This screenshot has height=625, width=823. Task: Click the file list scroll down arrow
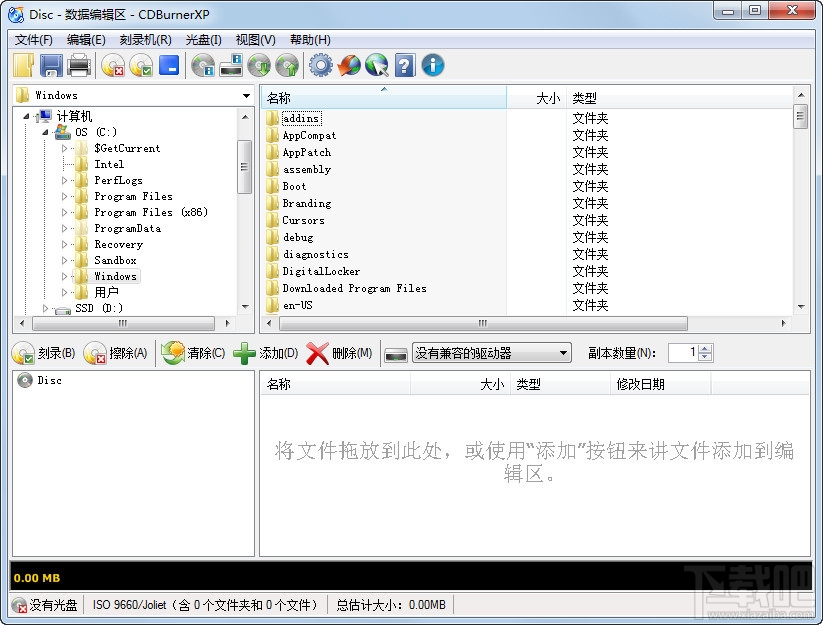[800, 306]
